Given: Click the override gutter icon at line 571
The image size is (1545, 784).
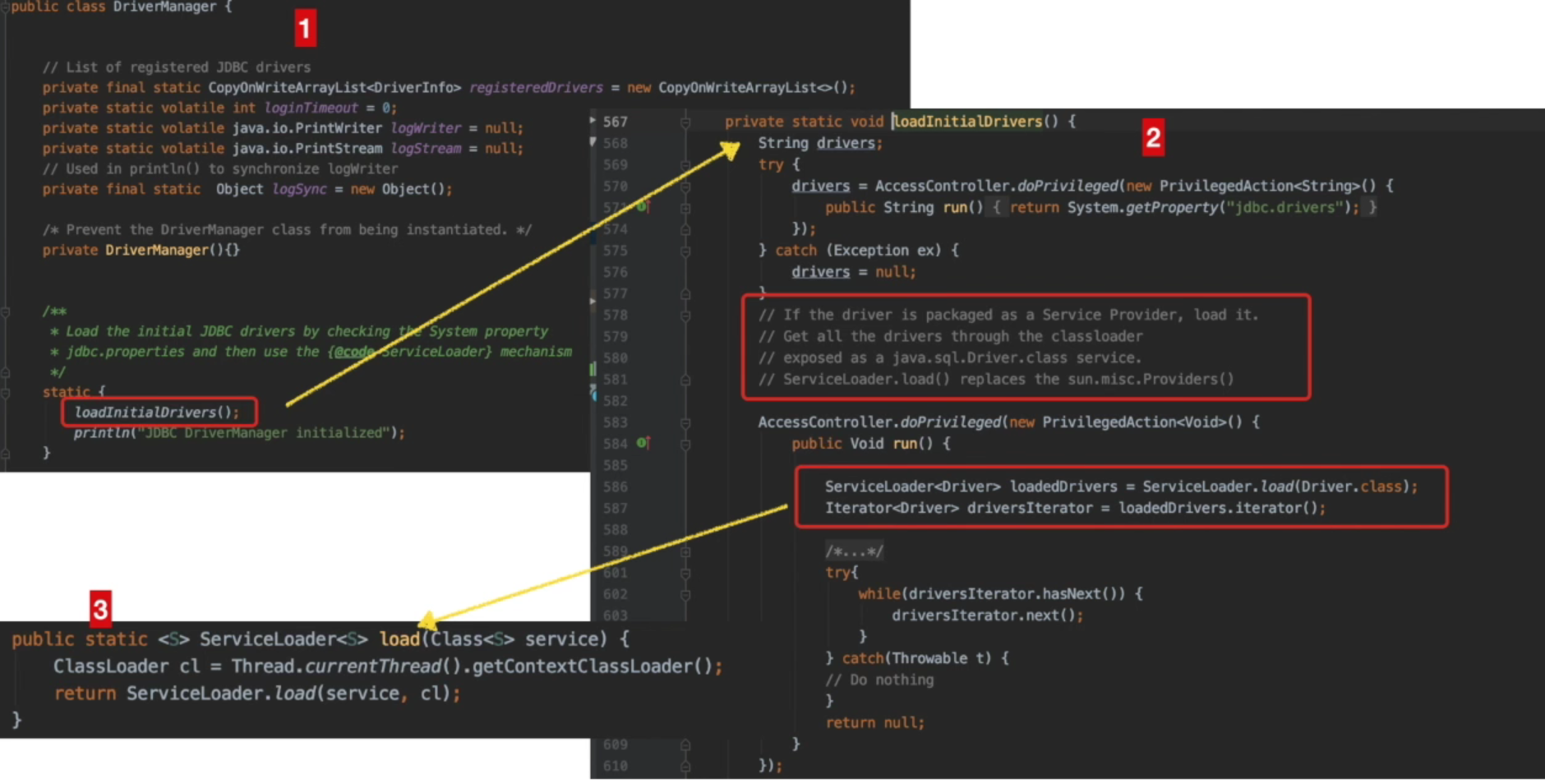Looking at the screenshot, I should 643,207.
